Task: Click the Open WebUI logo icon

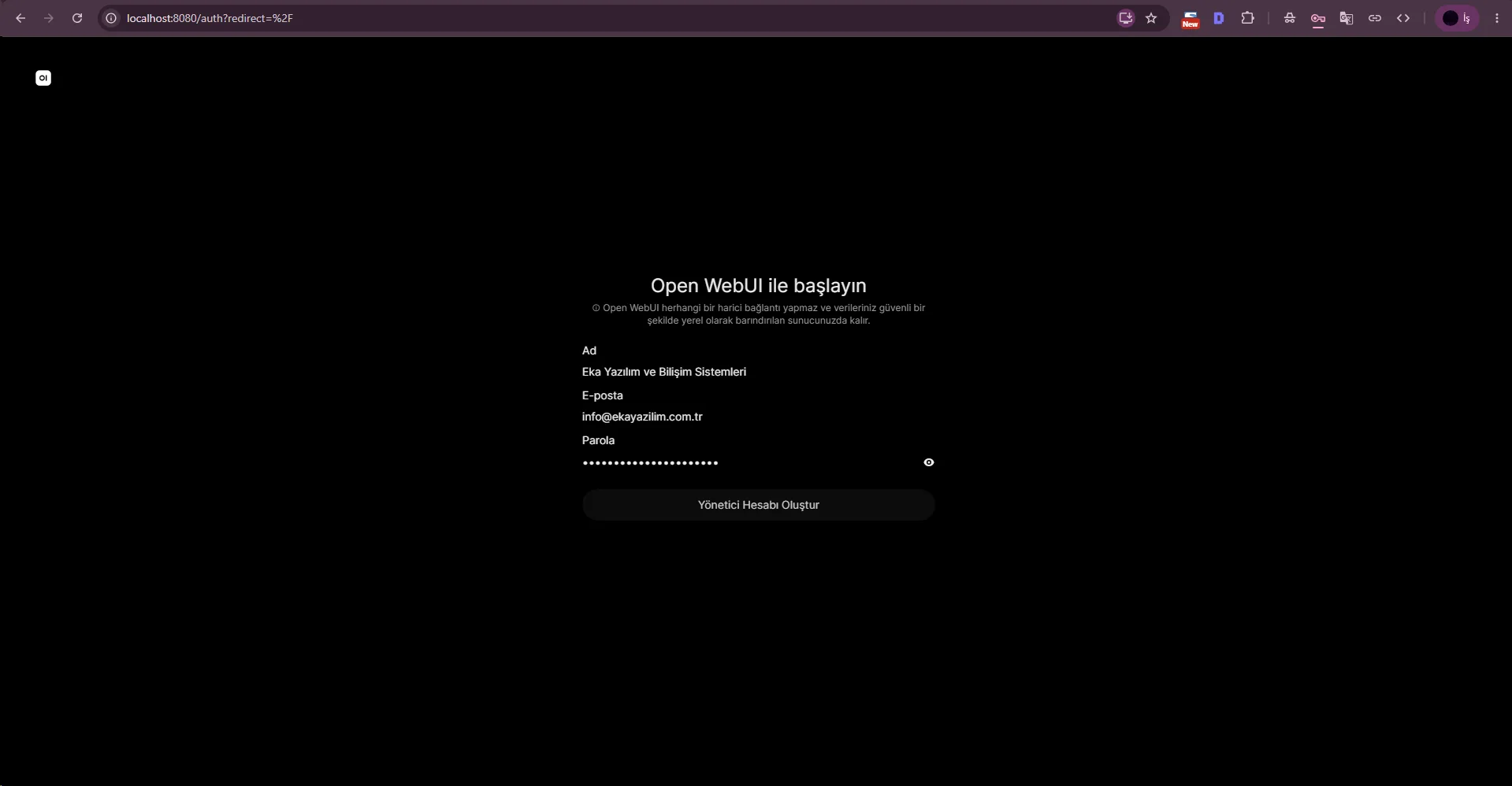Action: [x=43, y=78]
